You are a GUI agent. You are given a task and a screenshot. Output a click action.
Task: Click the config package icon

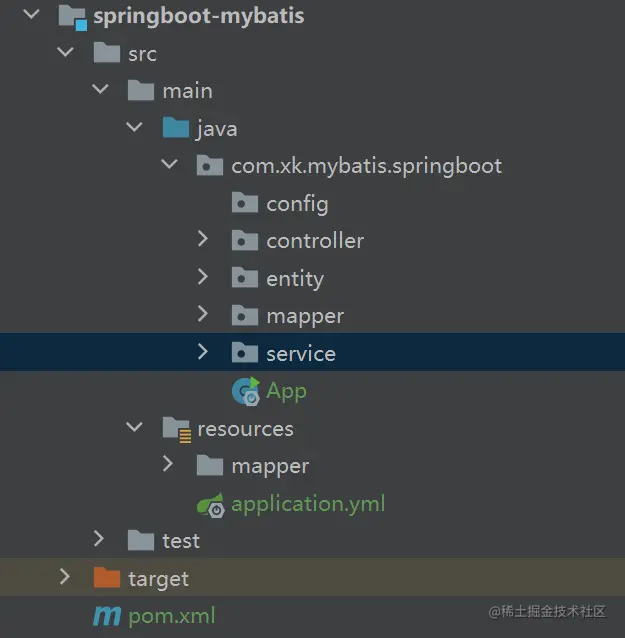[245, 204]
